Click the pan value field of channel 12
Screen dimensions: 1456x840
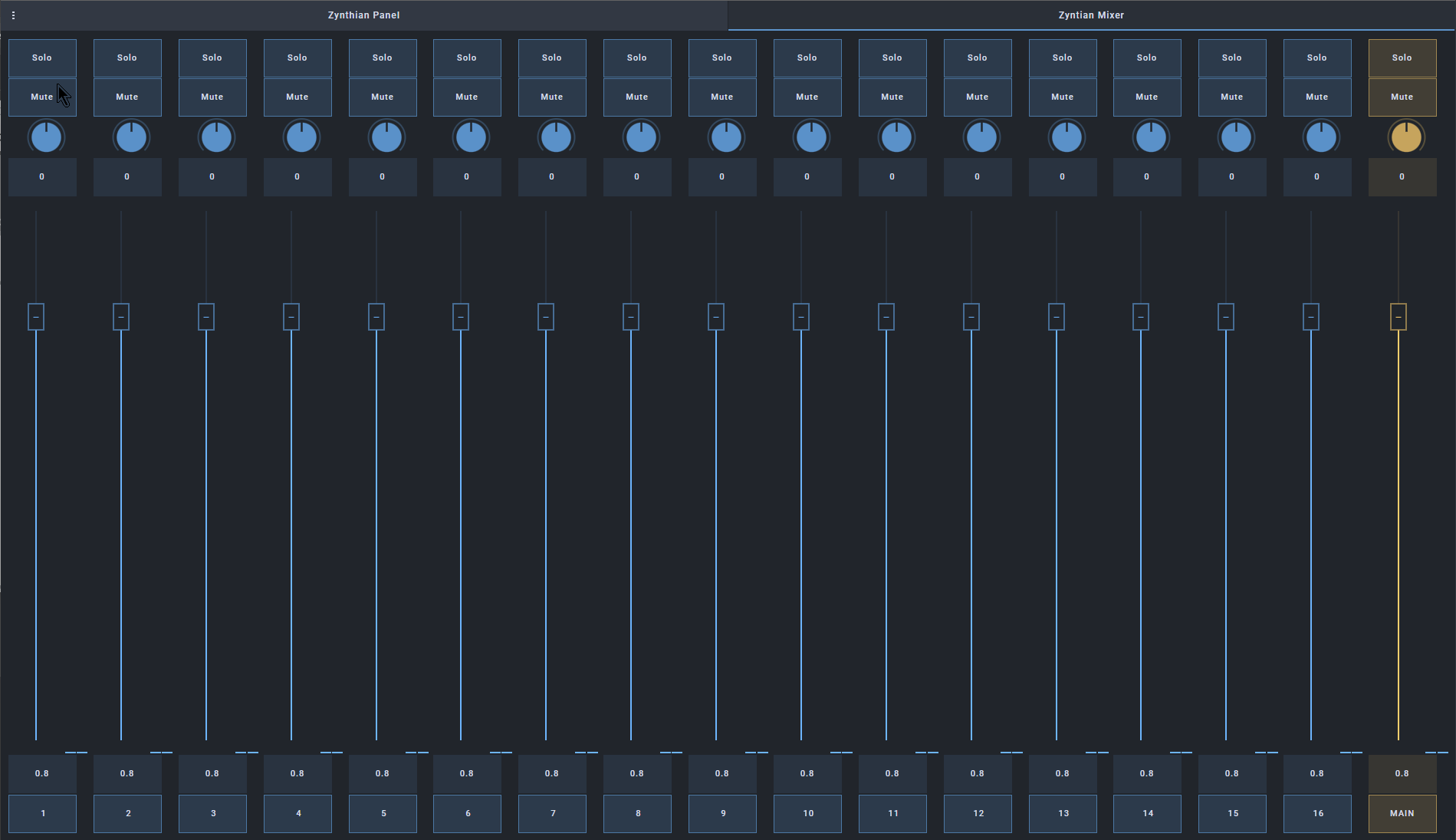(x=978, y=177)
